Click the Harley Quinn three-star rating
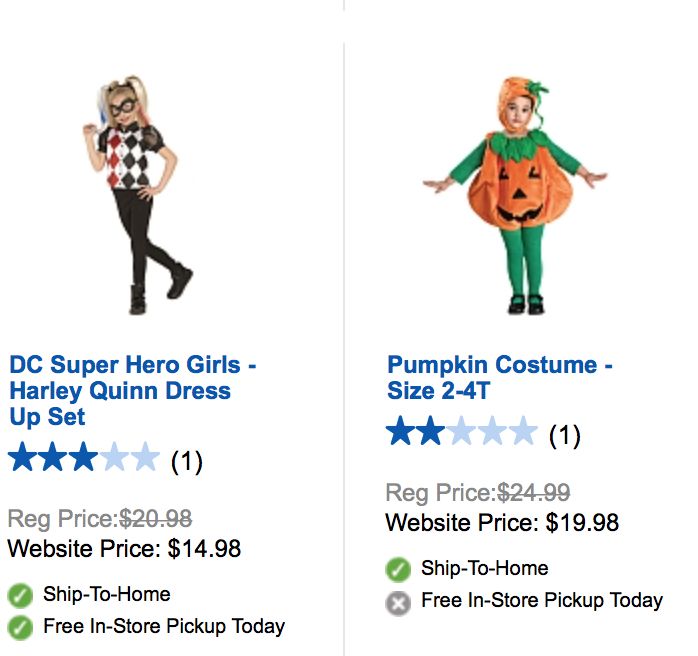Image resolution: width=698 pixels, height=656 pixels. click(x=84, y=459)
